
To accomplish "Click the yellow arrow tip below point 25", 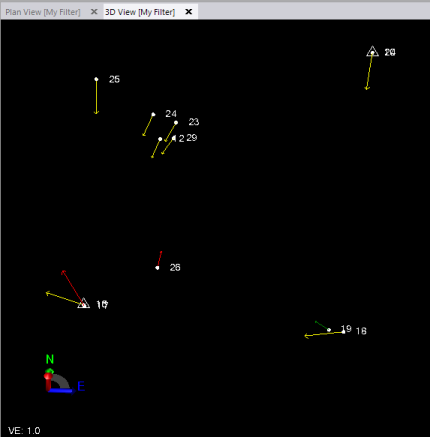I will pos(96,112).
